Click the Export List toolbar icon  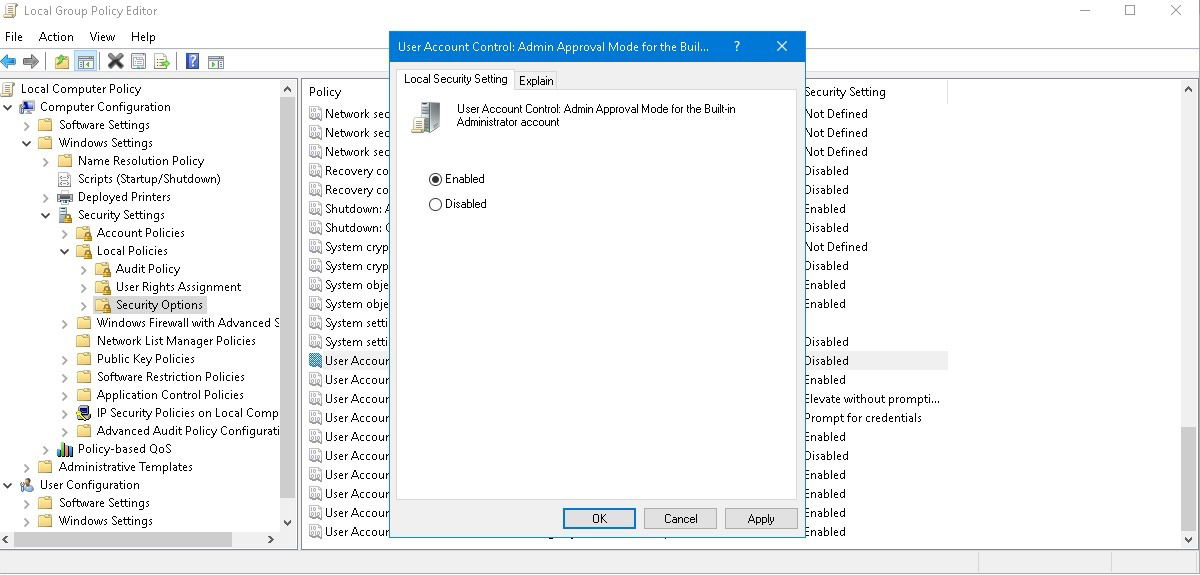click(x=161, y=62)
